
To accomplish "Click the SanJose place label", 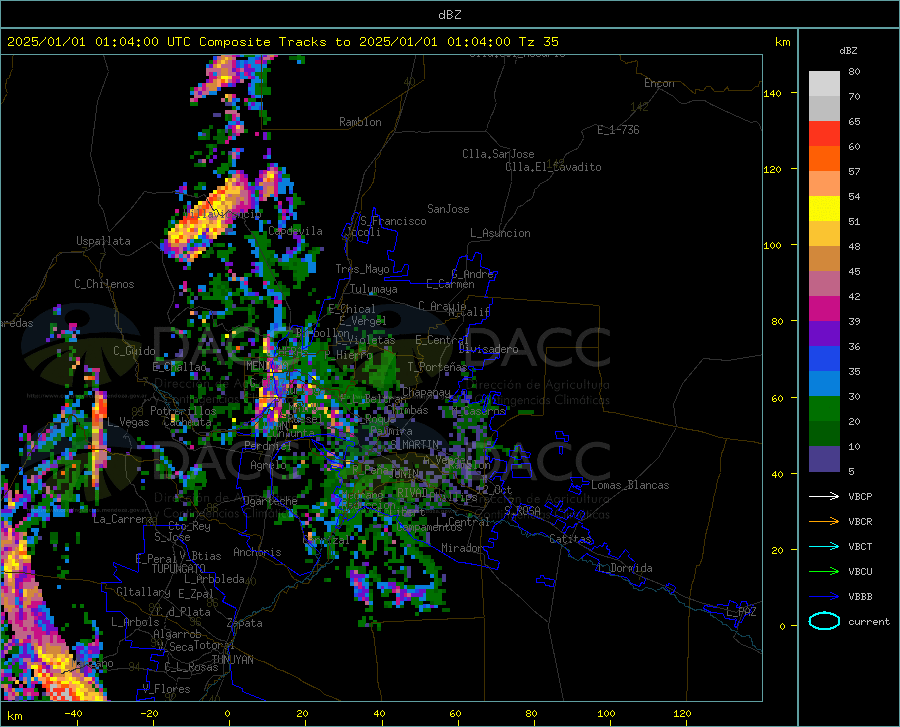I will pos(448,209).
